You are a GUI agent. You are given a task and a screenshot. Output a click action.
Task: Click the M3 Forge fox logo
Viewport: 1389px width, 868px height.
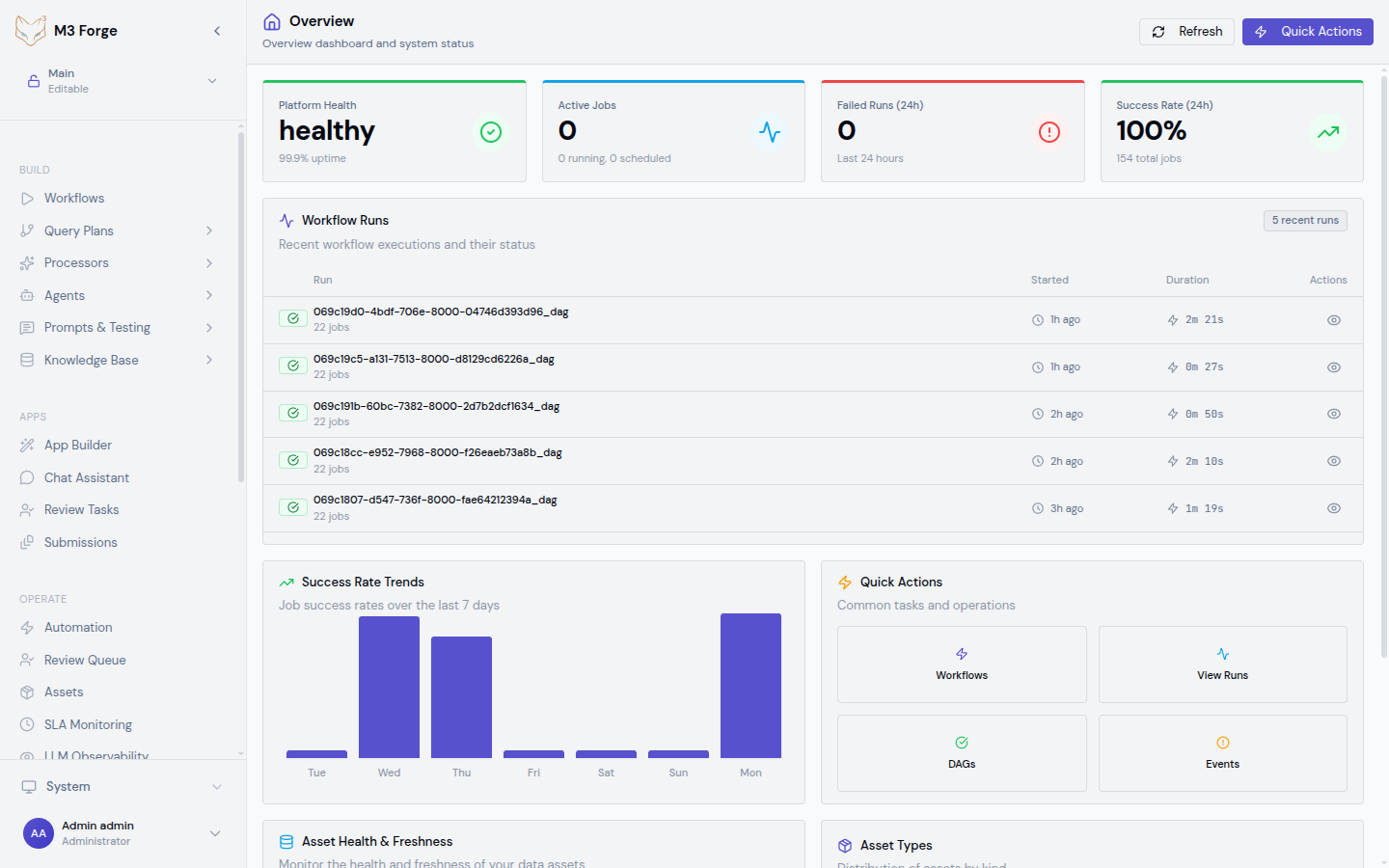pyautogui.click(x=30, y=30)
